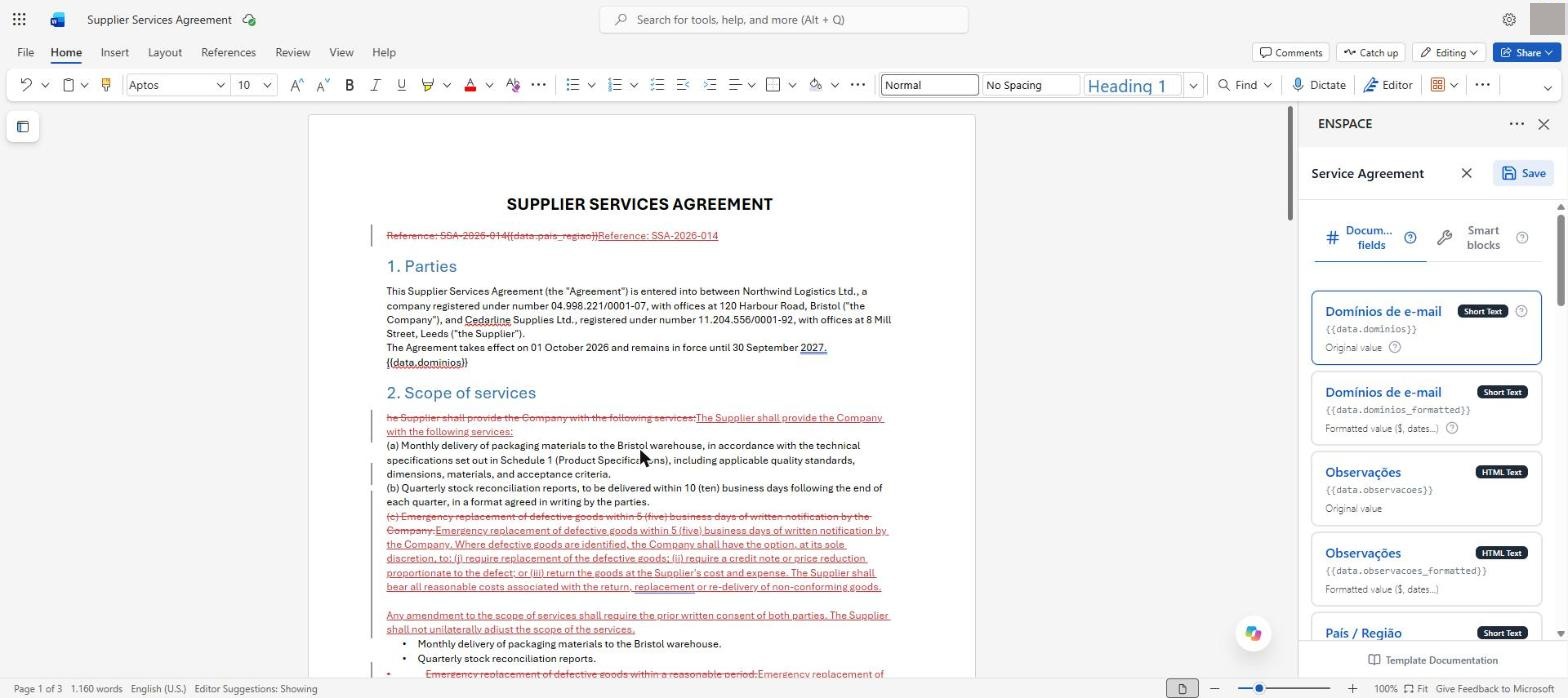Open the File menu
1568x698 pixels.
tap(26, 52)
